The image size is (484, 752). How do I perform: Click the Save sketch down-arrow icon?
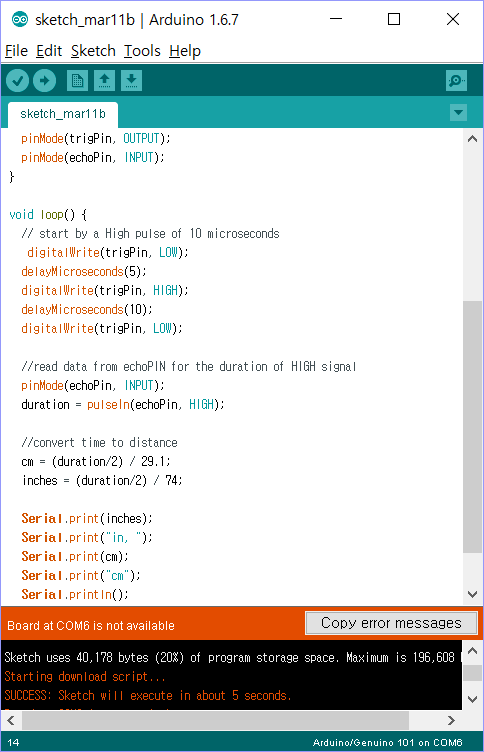(x=131, y=81)
